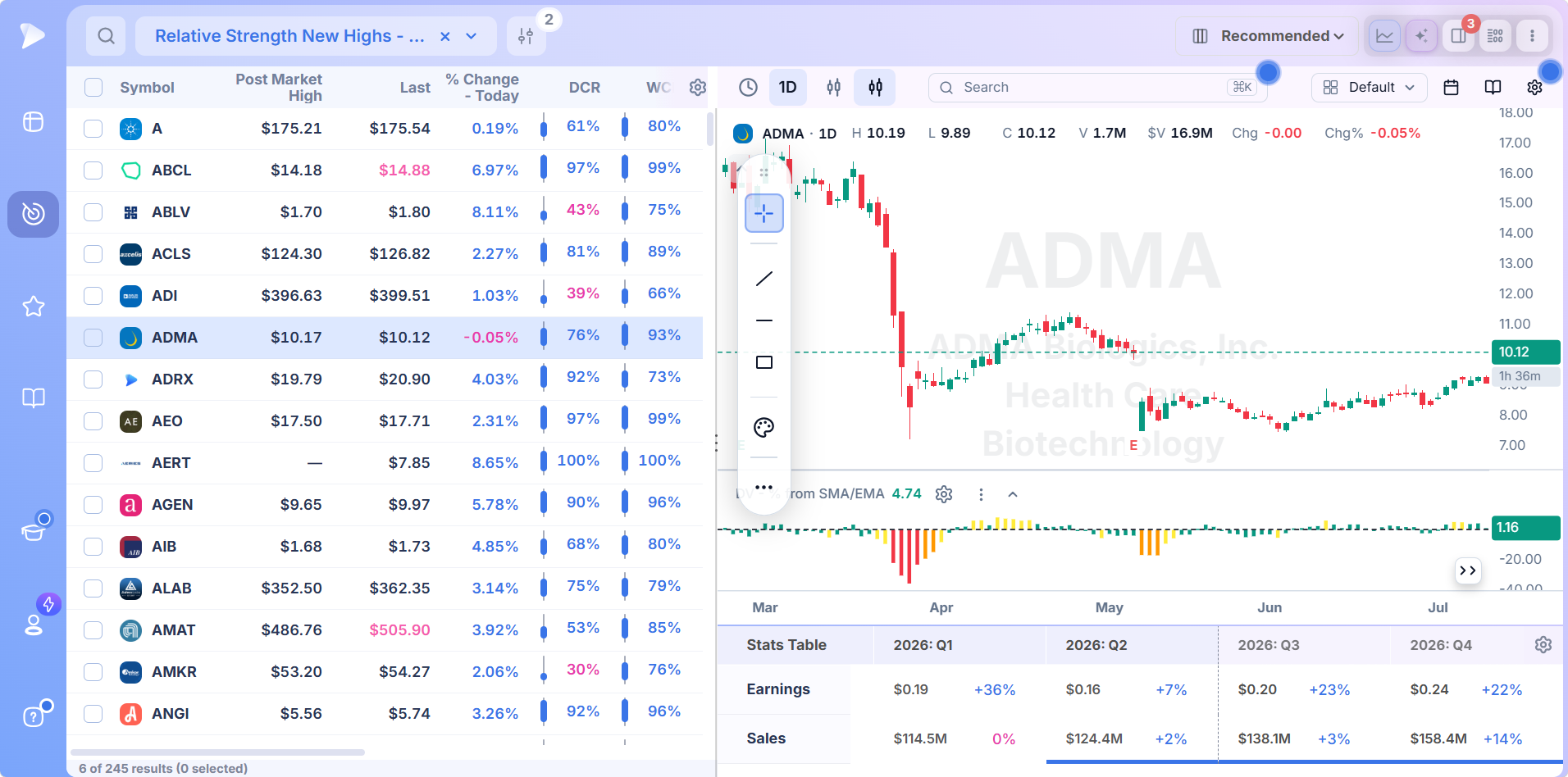1568x777 pixels.
Task: Check the AMAT row checkbox
Action: [93, 630]
